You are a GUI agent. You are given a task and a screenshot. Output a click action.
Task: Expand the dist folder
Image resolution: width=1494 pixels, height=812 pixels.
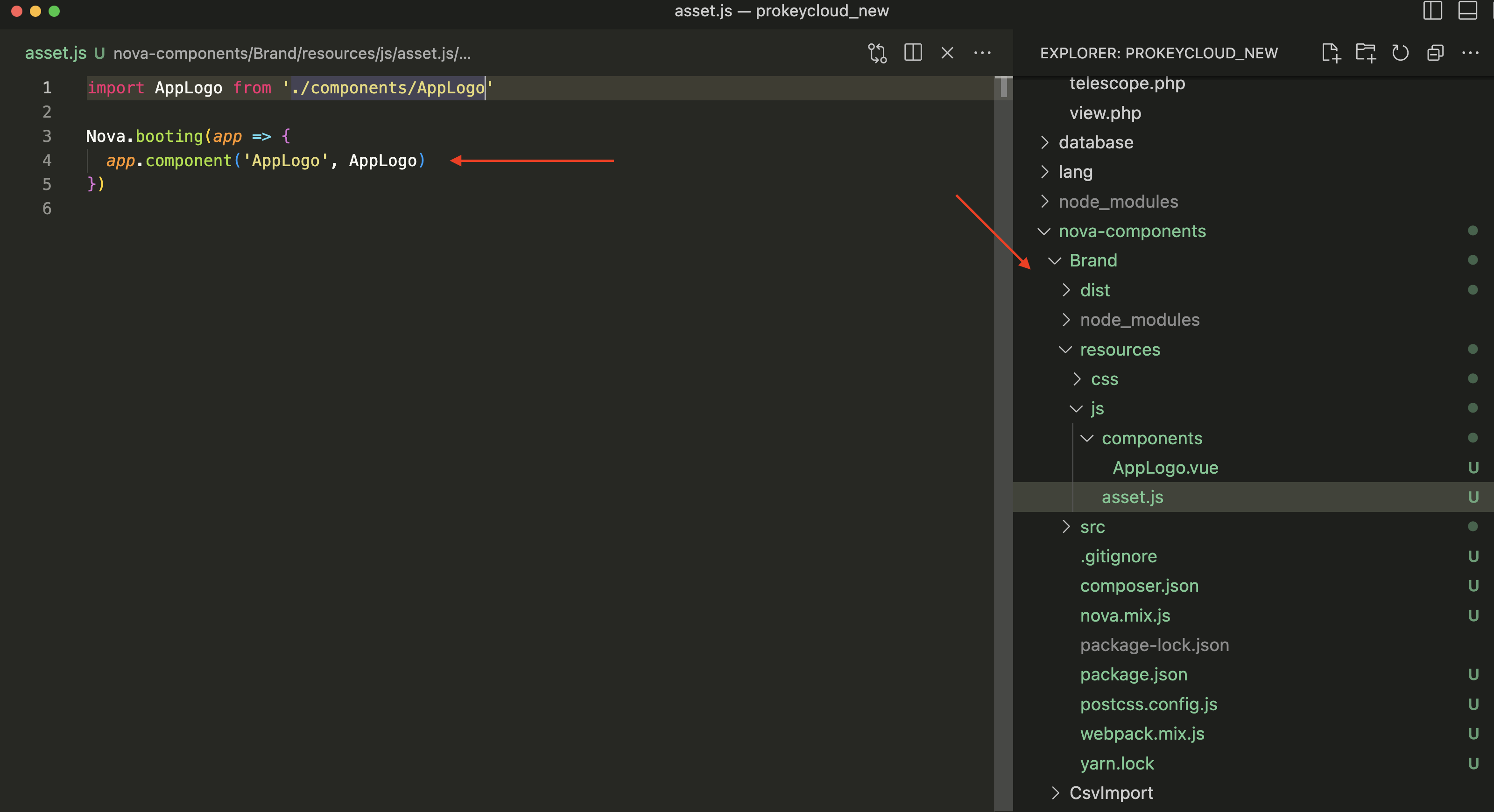click(x=1094, y=290)
